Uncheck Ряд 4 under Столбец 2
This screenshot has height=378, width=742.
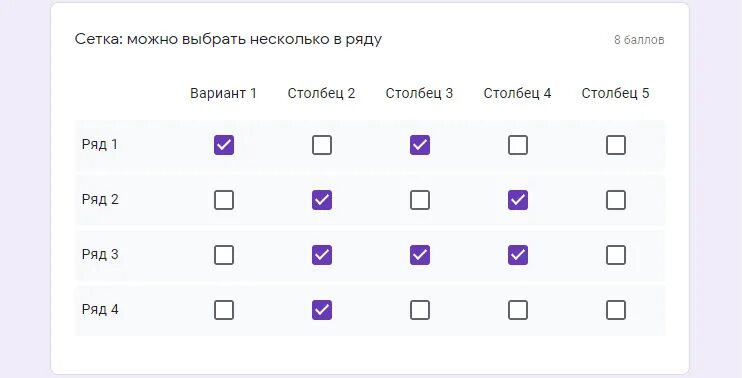click(322, 310)
